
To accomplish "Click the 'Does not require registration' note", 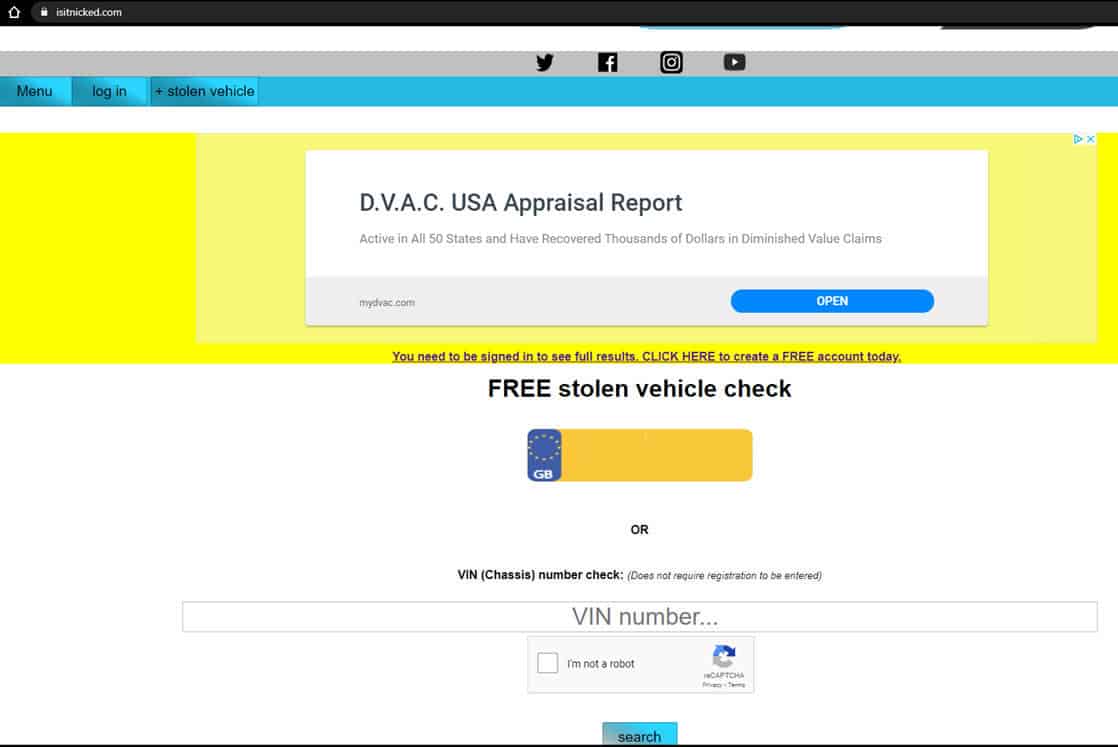I will click(724, 575).
